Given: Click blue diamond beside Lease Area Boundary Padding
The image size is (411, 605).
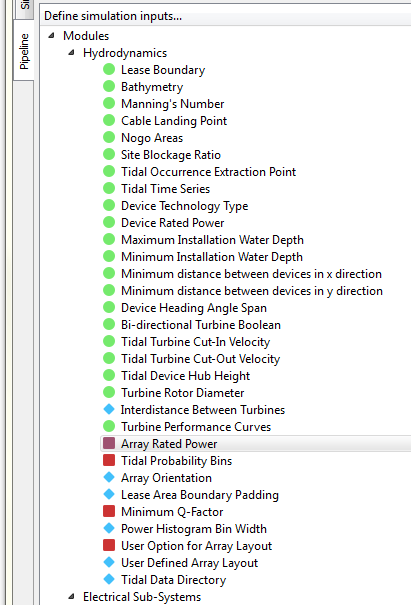Looking at the screenshot, I should [109, 494].
